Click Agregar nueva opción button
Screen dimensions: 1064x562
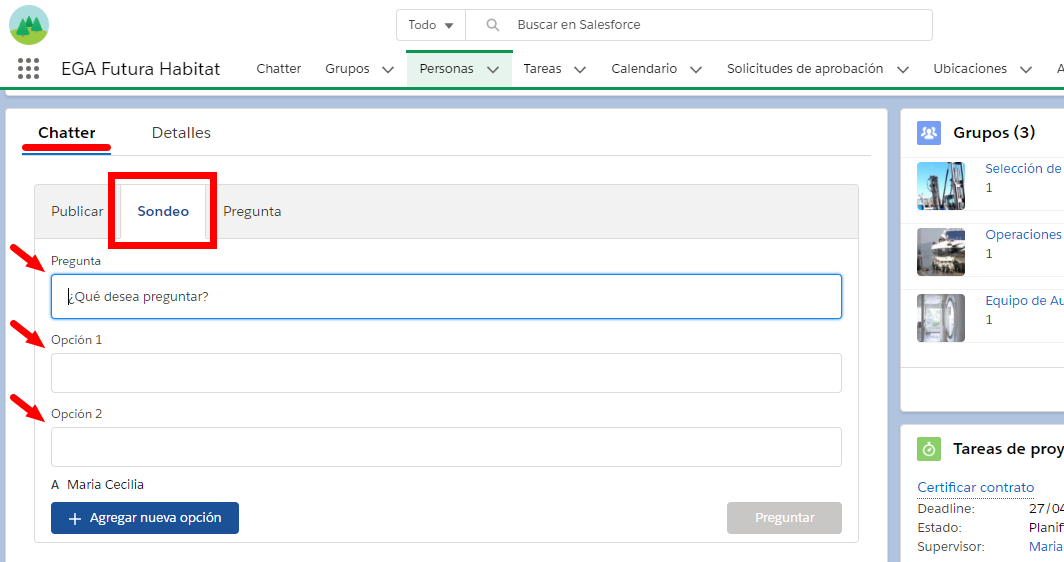pos(145,518)
